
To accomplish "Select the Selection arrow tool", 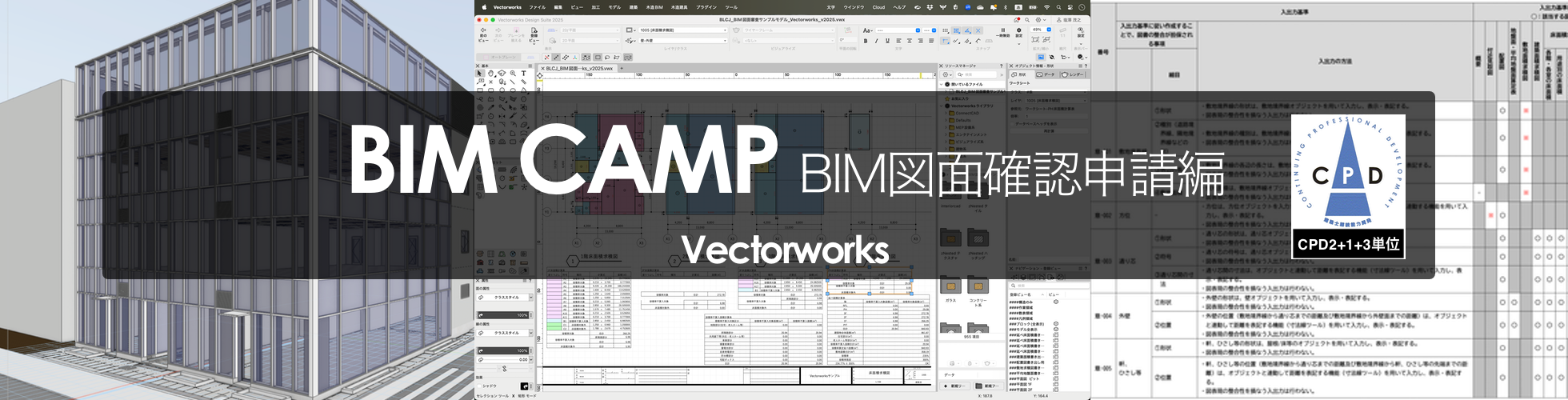I will pyautogui.click(x=479, y=74).
